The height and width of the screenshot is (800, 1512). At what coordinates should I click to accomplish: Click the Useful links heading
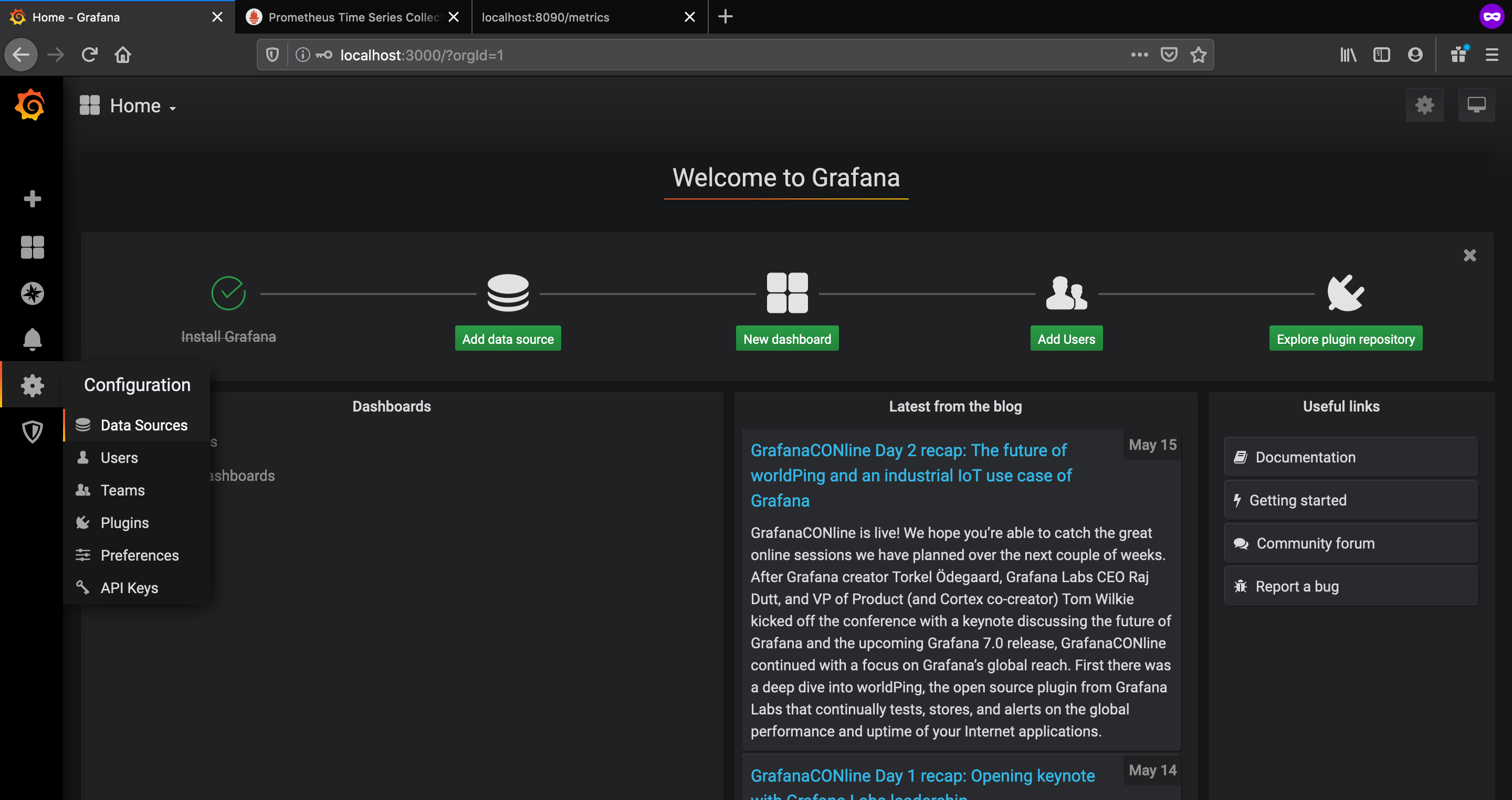pyautogui.click(x=1341, y=406)
